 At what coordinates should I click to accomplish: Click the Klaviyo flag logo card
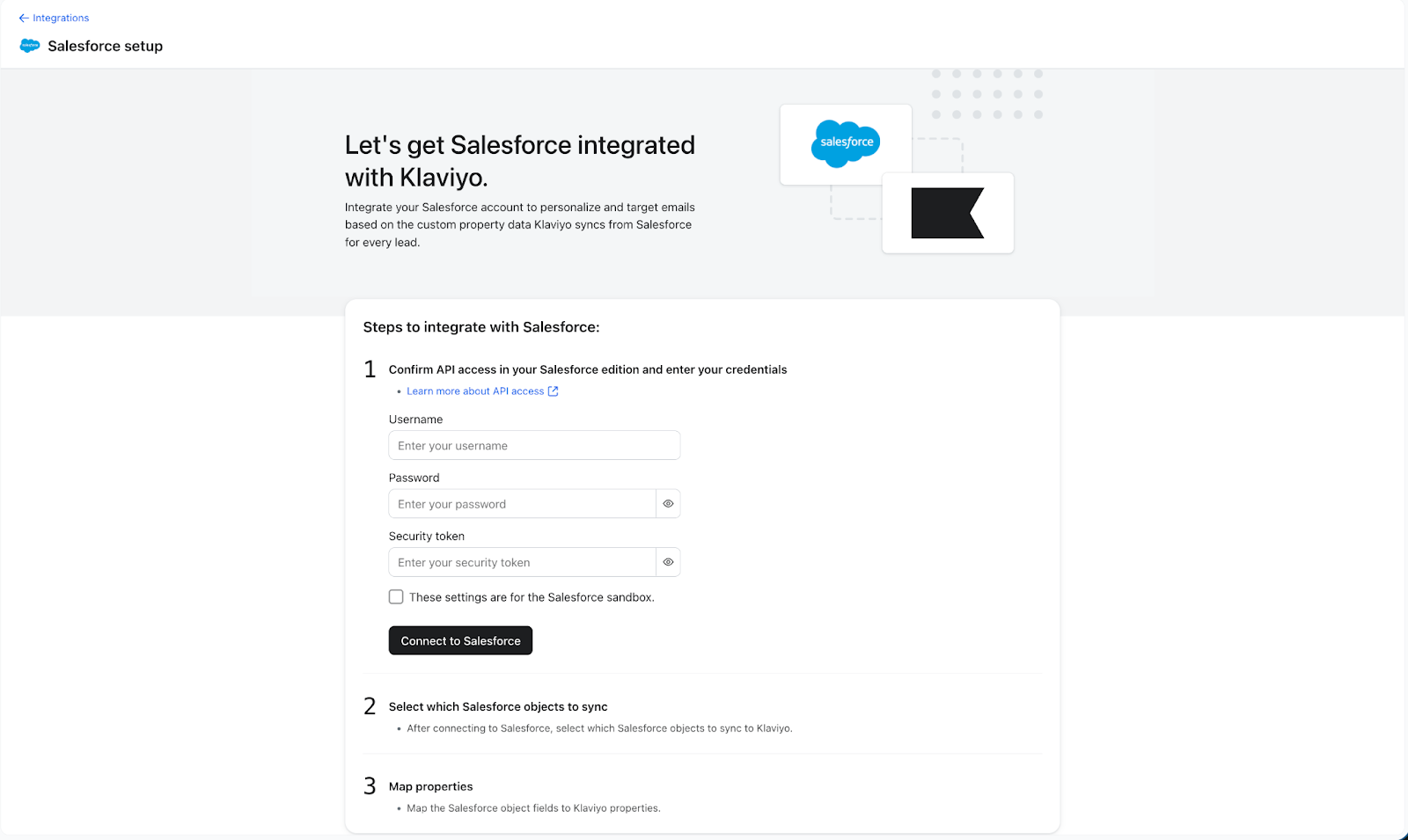click(948, 213)
